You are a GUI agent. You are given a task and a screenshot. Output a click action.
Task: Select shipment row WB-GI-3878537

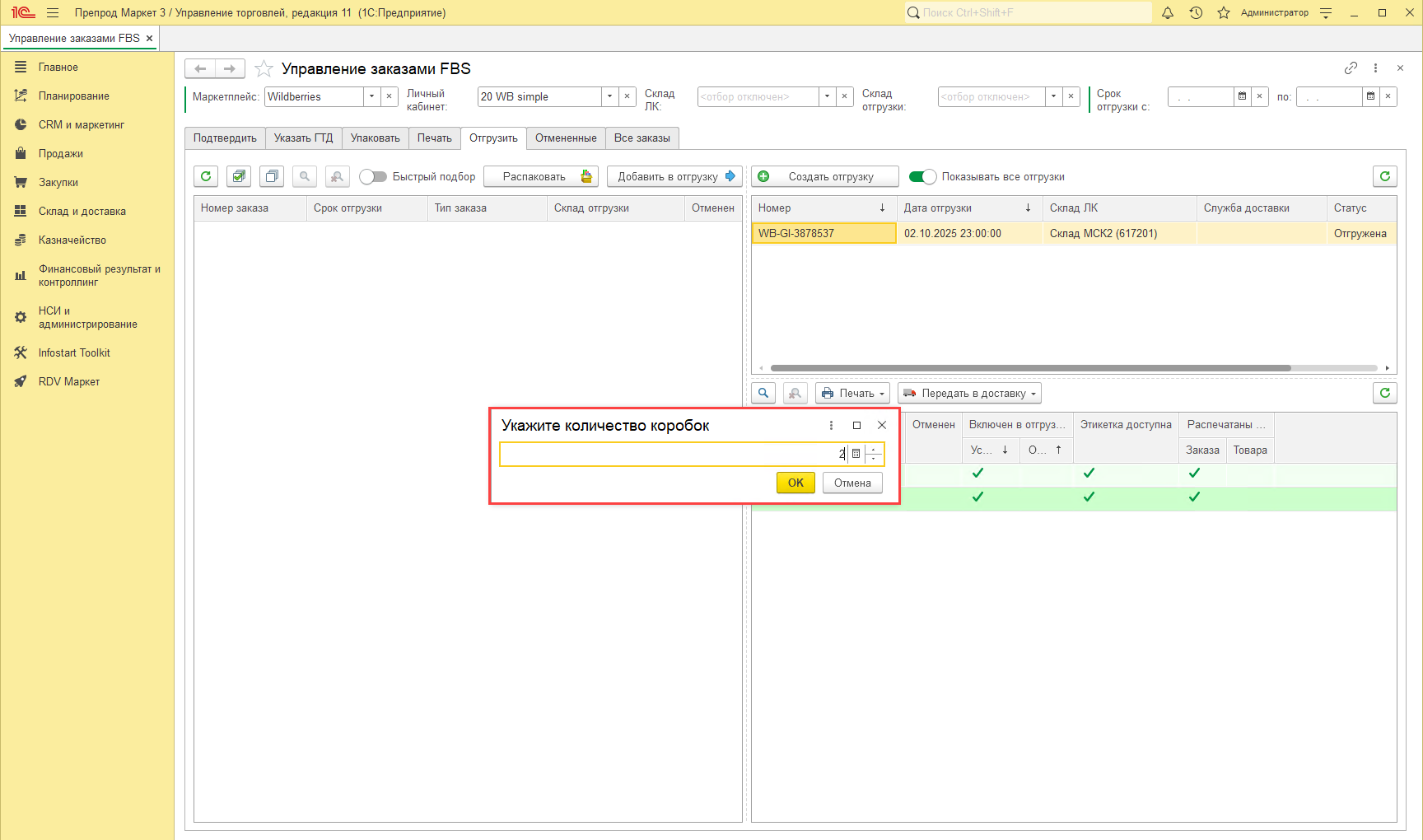tap(823, 233)
